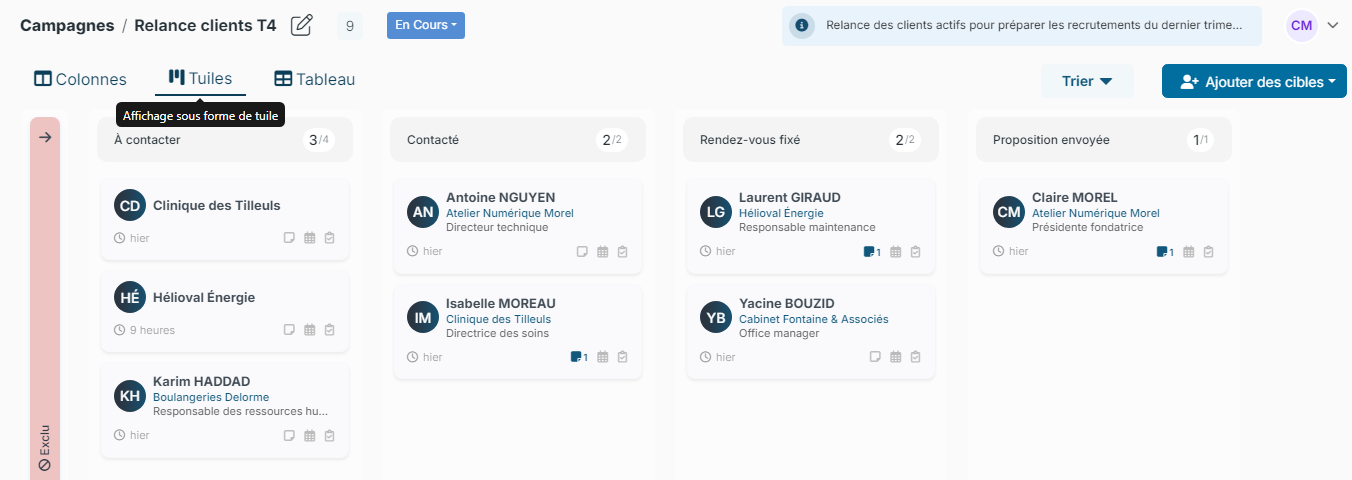
Task: Open the calendar icon on Laurent GIRAUD card
Action: point(895,251)
